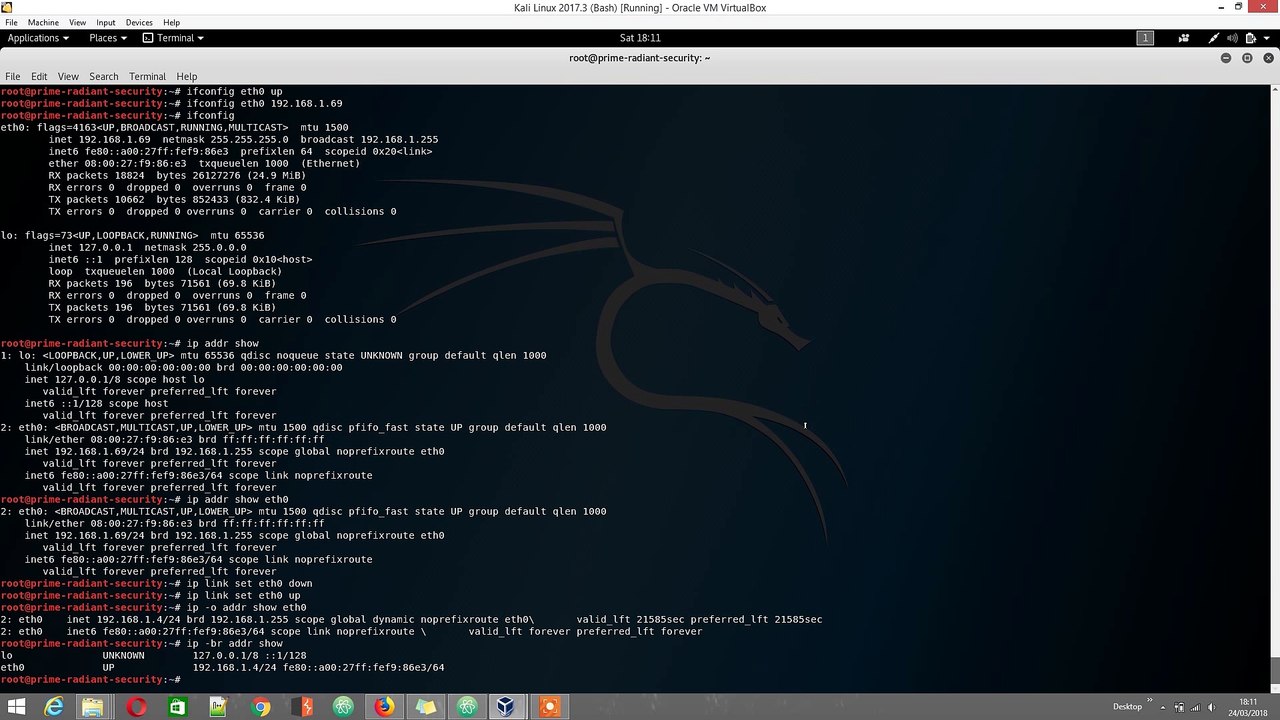This screenshot has height=720, width=1280.
Task: Click 'eth0 UP 192.168.1.4/24' output row
Action: coord(222,667)
